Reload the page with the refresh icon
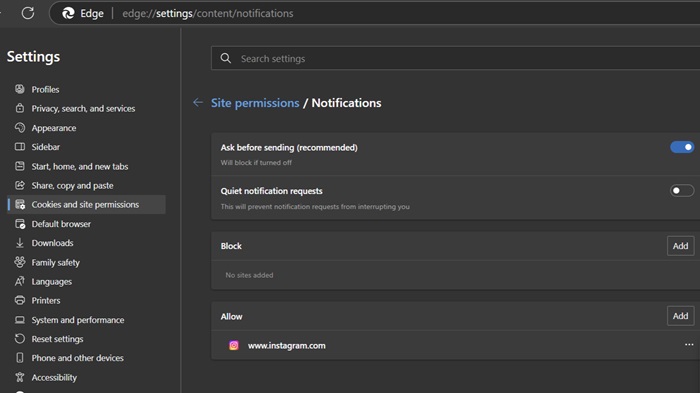 28,13
